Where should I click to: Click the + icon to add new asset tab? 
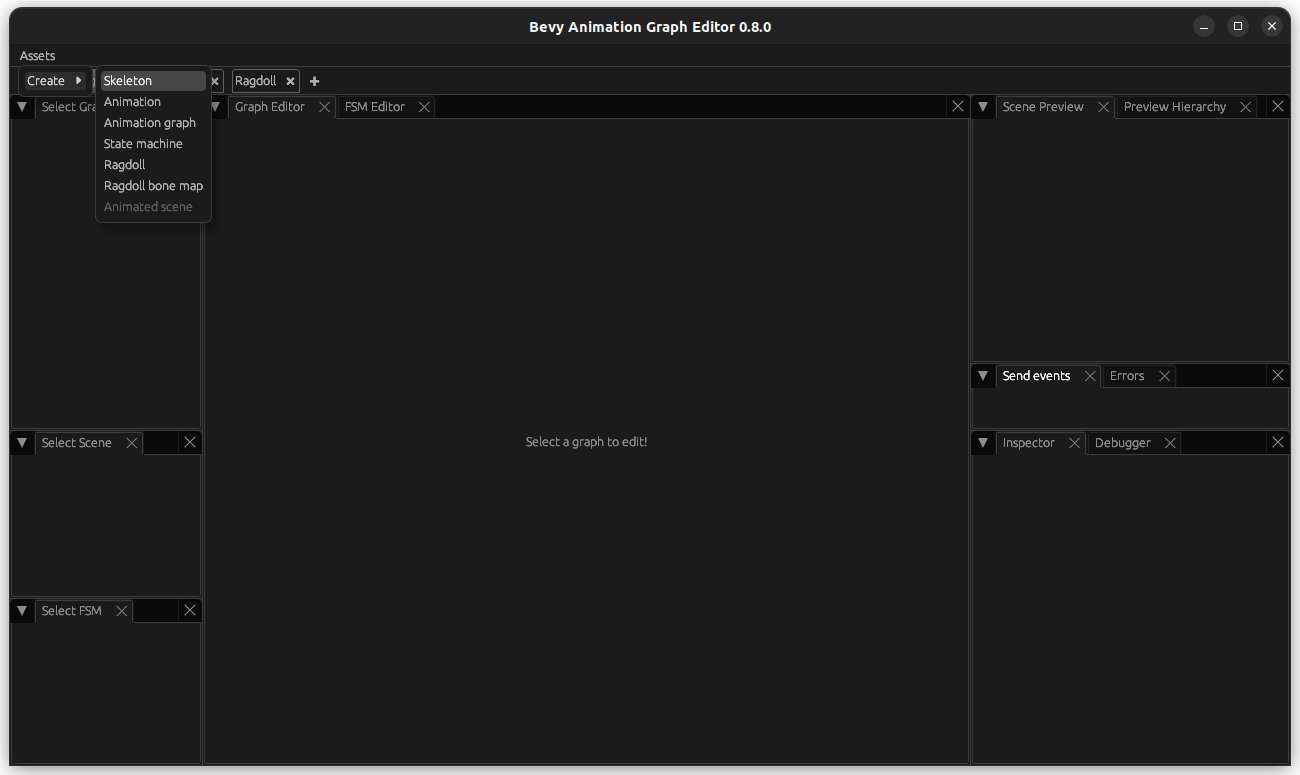click(x=314, y=81)
